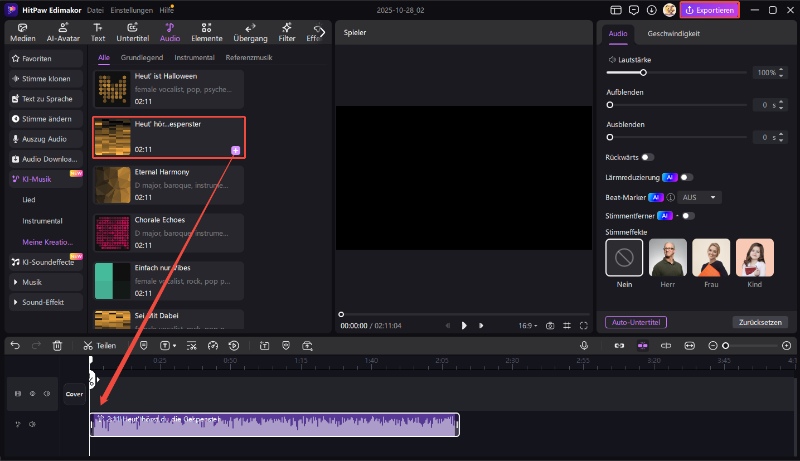Screen dimensions: 800x461
Task: Click the microphone record icon above timeline
Action: coord(584,346)
